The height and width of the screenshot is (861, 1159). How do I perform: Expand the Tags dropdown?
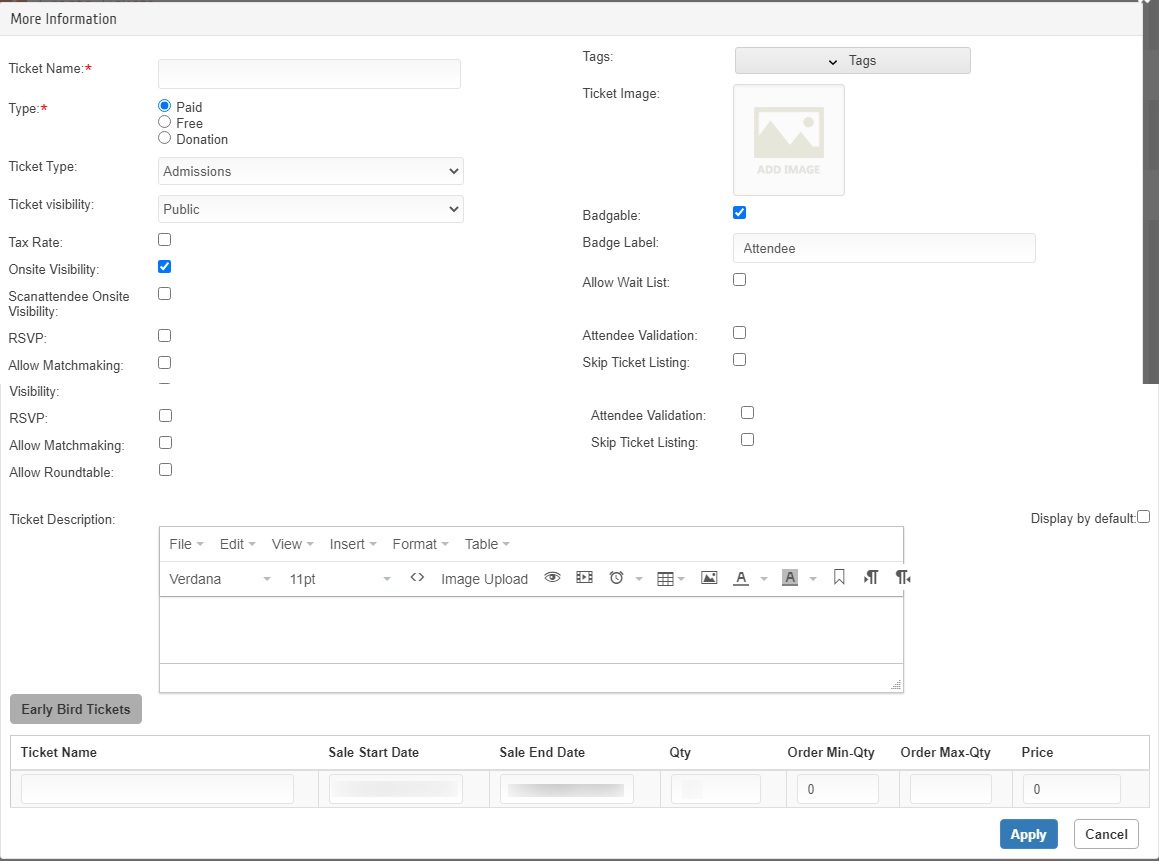pos(852,61)
